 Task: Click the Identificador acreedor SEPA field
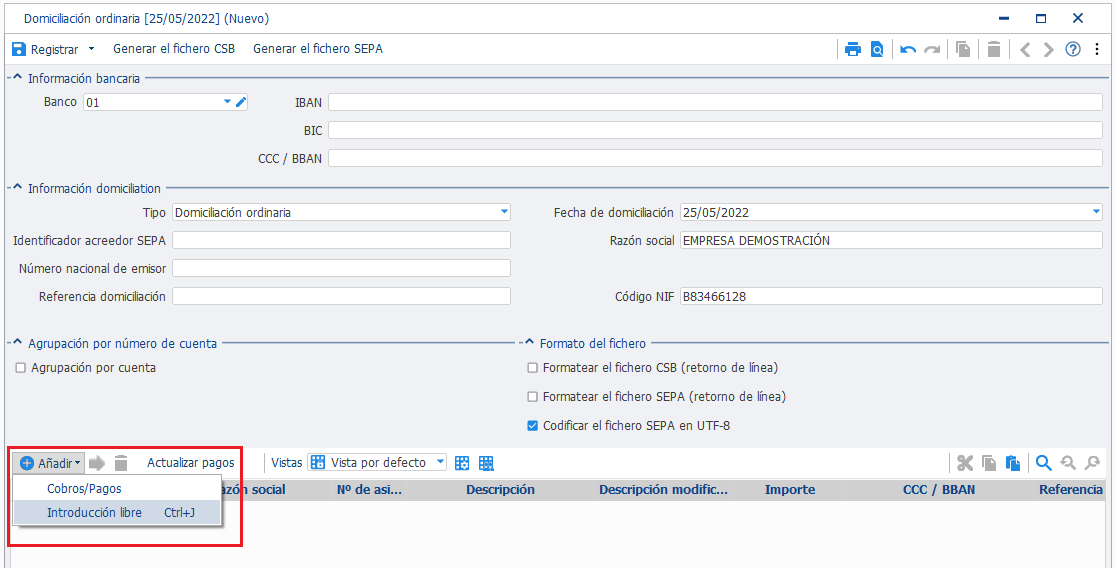(x=342, y=240)
